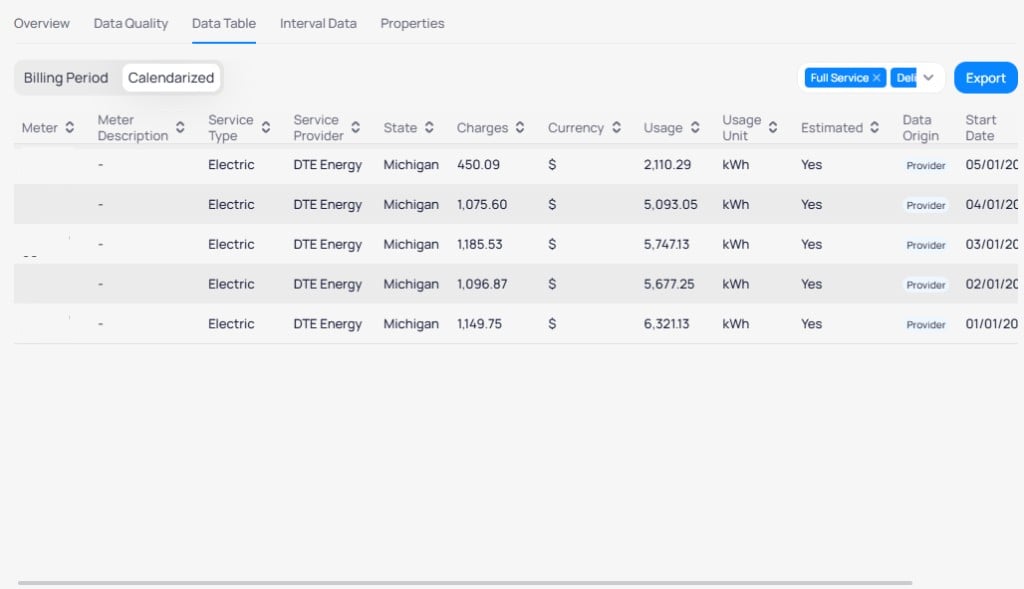Click the 2,110.29 usage cell
The width and height of the screenshot is (1024, 589).
(x=667, y=165)
